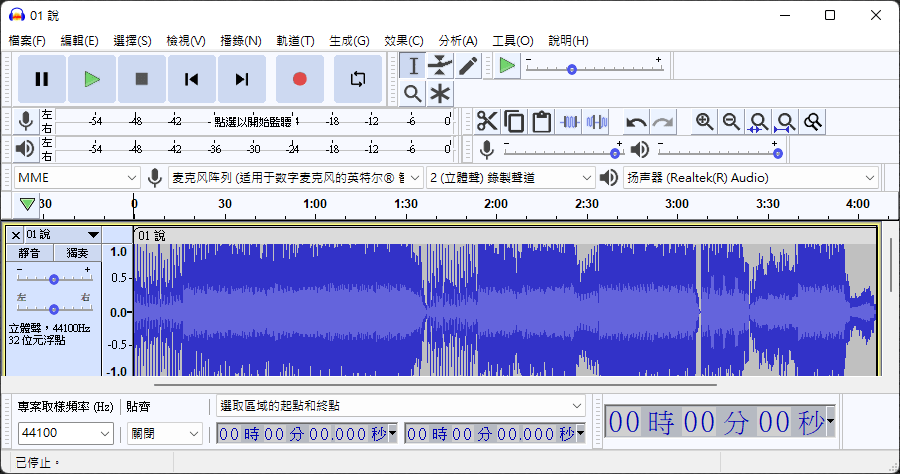
Task: Zoom out with the minus magnifier
Action: click(x=731, y=122)
